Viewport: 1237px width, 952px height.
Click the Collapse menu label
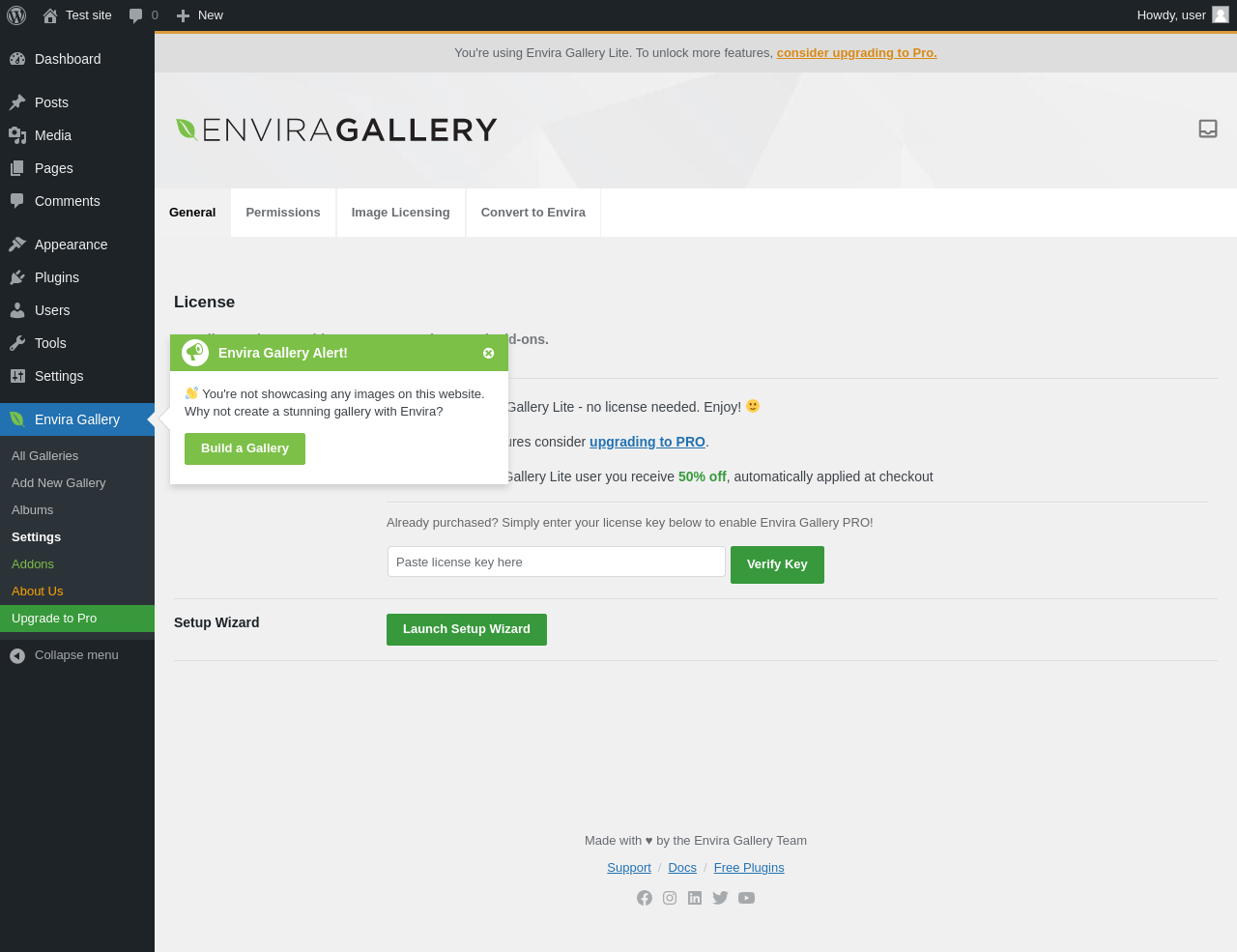(x=76, y=655)
